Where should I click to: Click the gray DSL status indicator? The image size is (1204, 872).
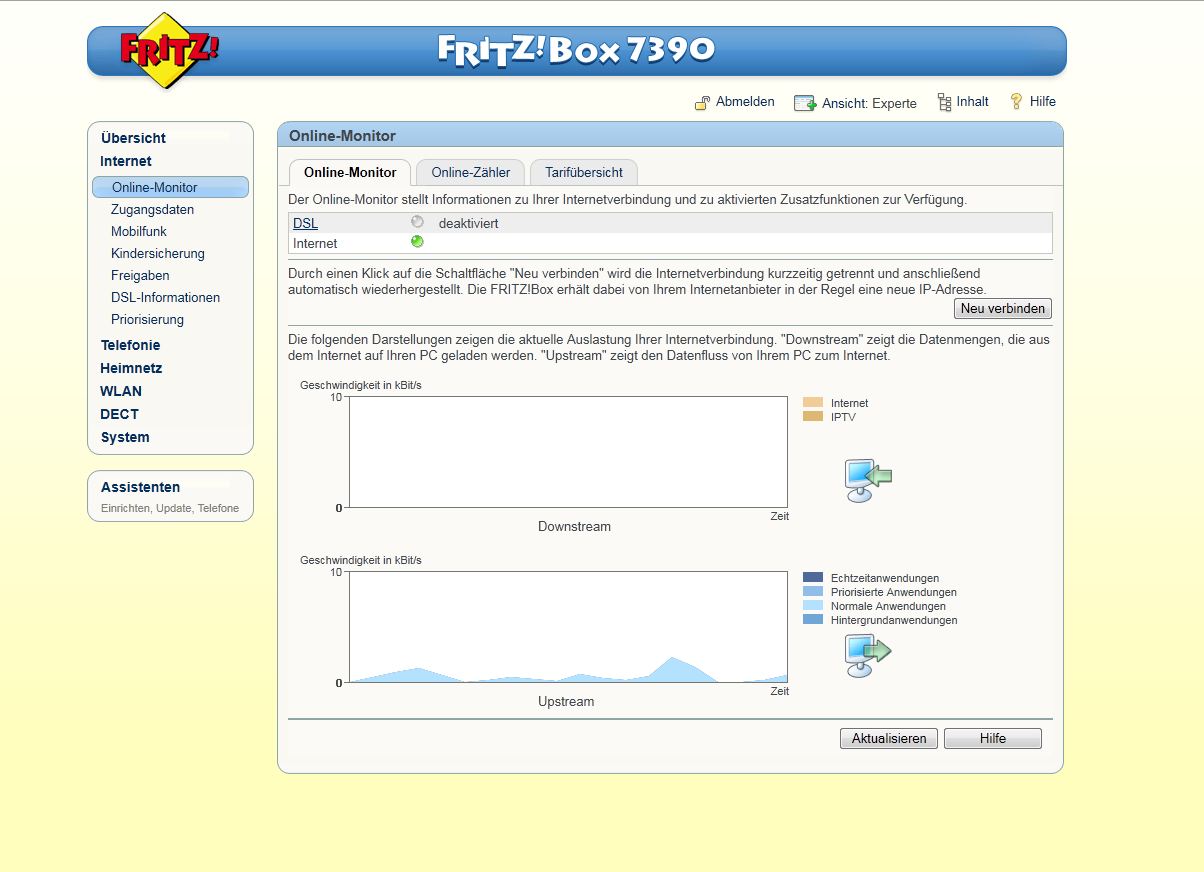417,222
